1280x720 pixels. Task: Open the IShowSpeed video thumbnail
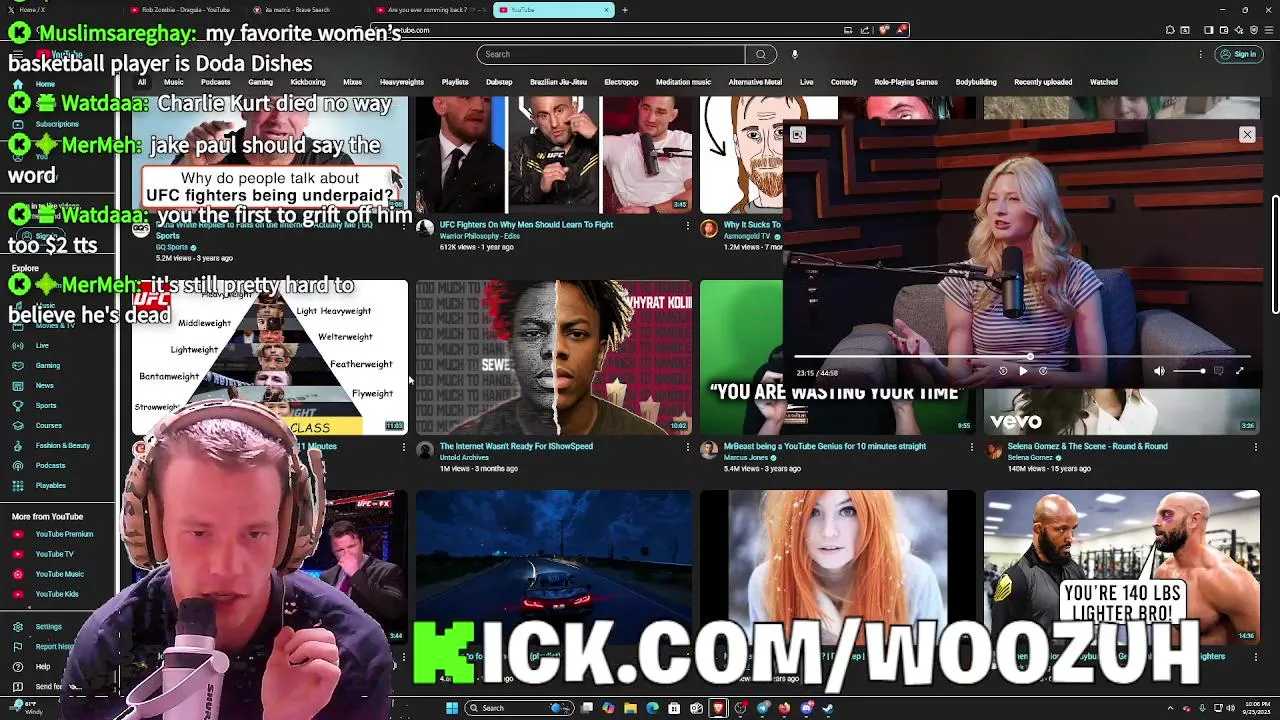pos(553,357)
